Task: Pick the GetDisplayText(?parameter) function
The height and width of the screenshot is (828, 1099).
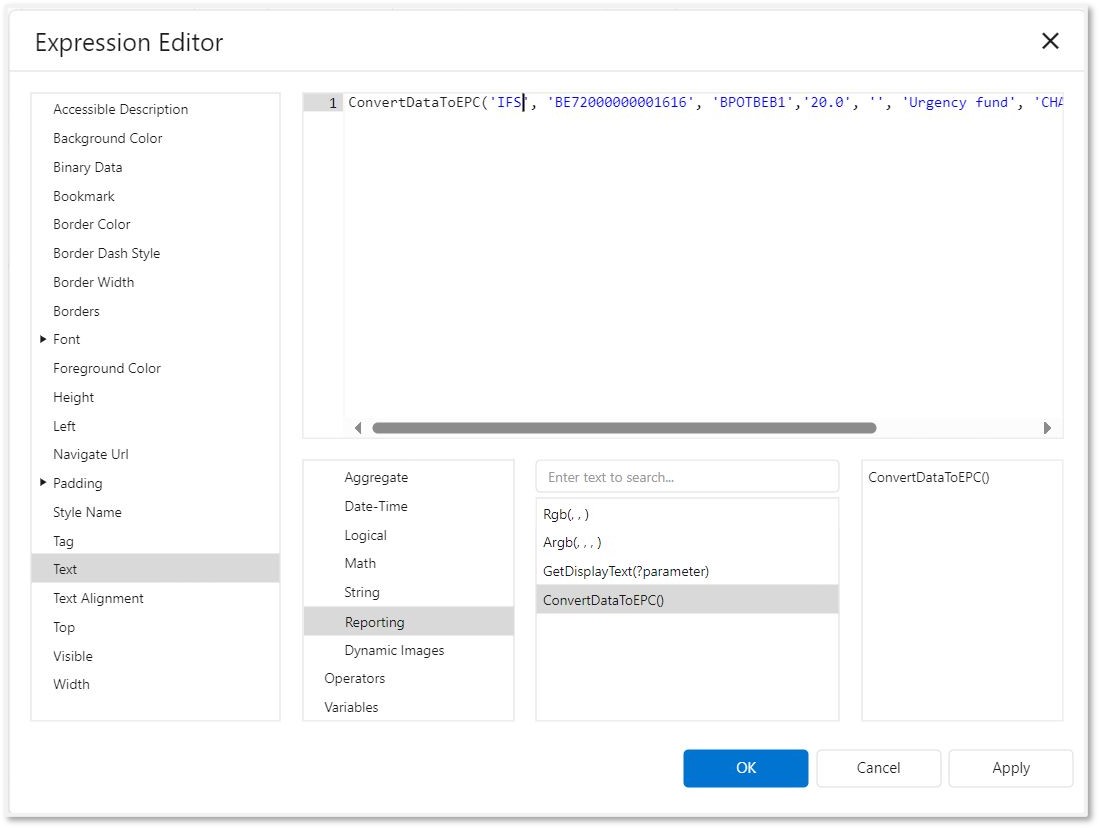Action: point(626,571)
